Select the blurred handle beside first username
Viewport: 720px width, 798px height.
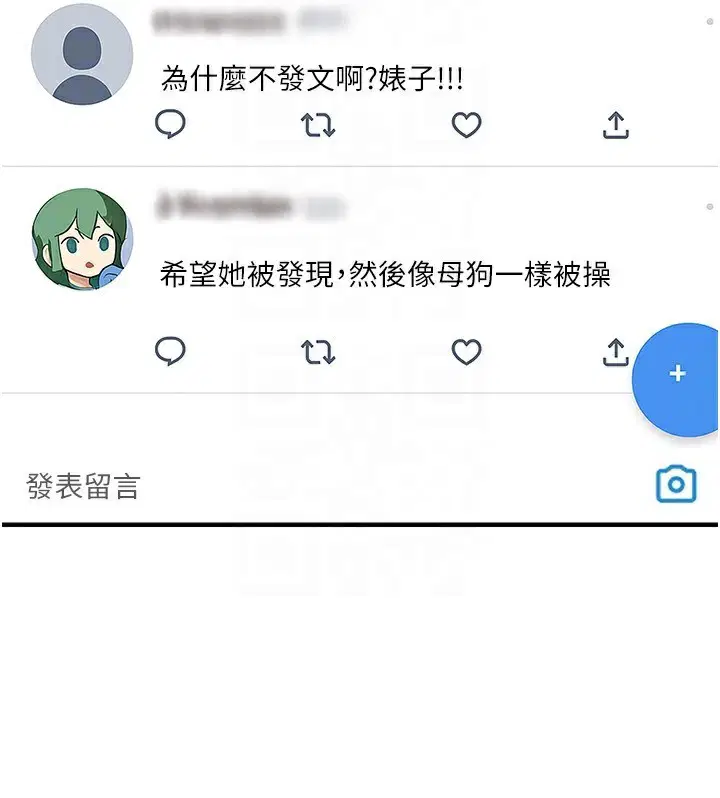click(322, 20)
